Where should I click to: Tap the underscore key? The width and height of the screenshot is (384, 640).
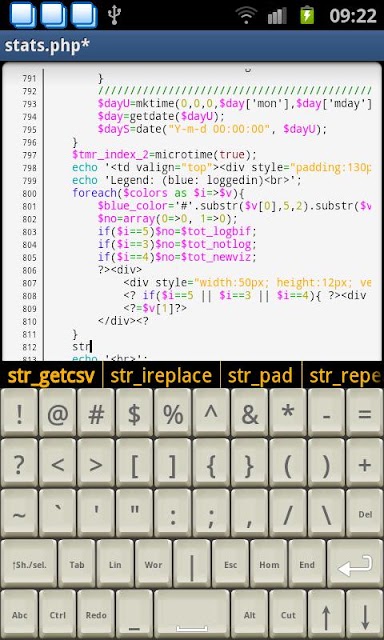coord(134,615)
